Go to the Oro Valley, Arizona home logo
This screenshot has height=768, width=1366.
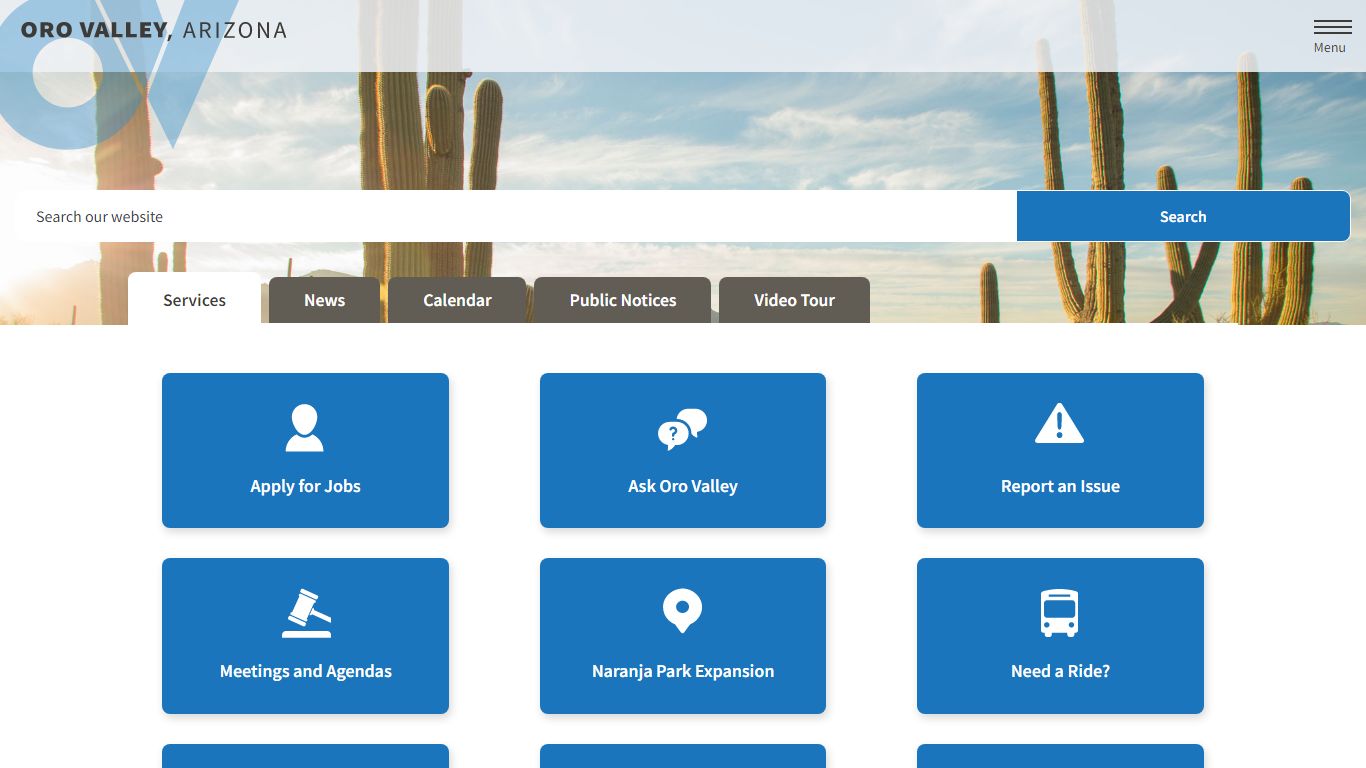coord(154,30)
